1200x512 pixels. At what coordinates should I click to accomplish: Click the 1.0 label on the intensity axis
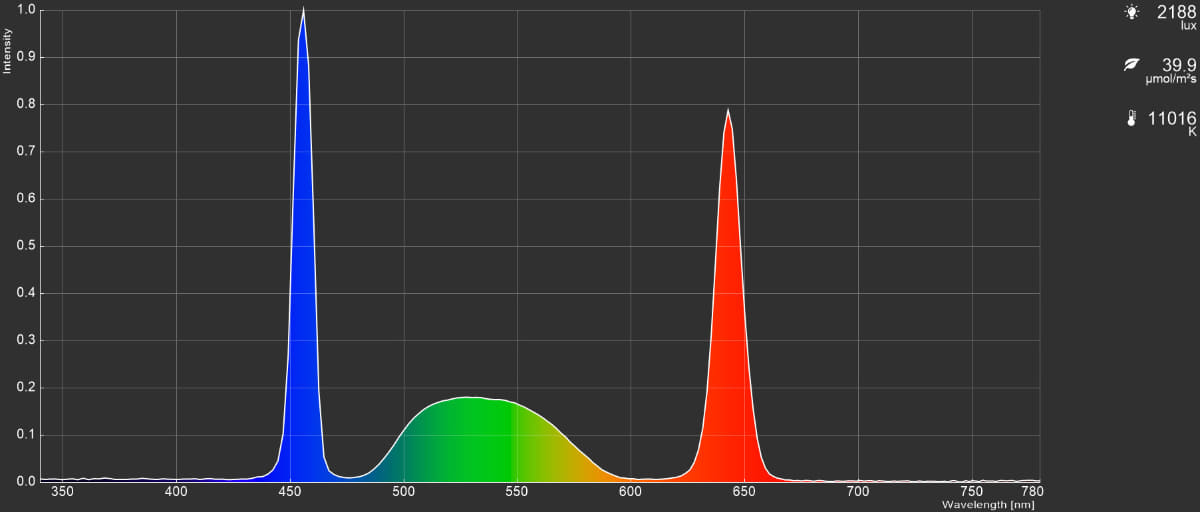(26, 10)
